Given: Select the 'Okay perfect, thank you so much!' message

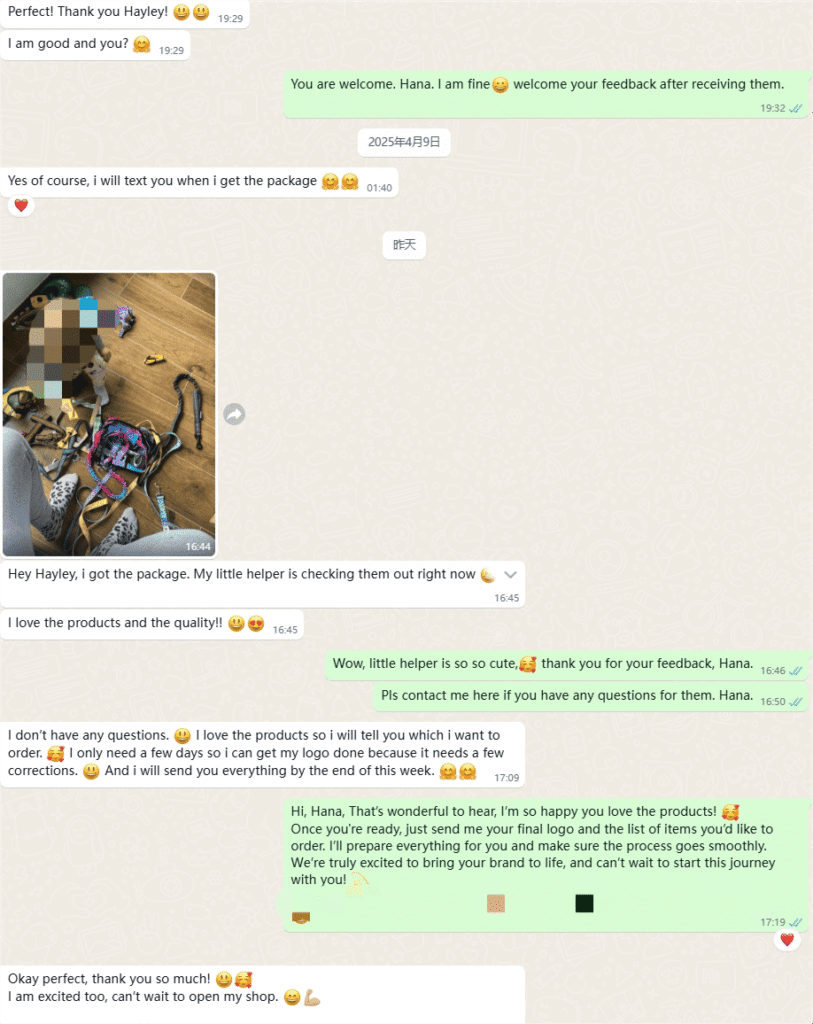Looking at the screenshot, I should tap(263, 994).
